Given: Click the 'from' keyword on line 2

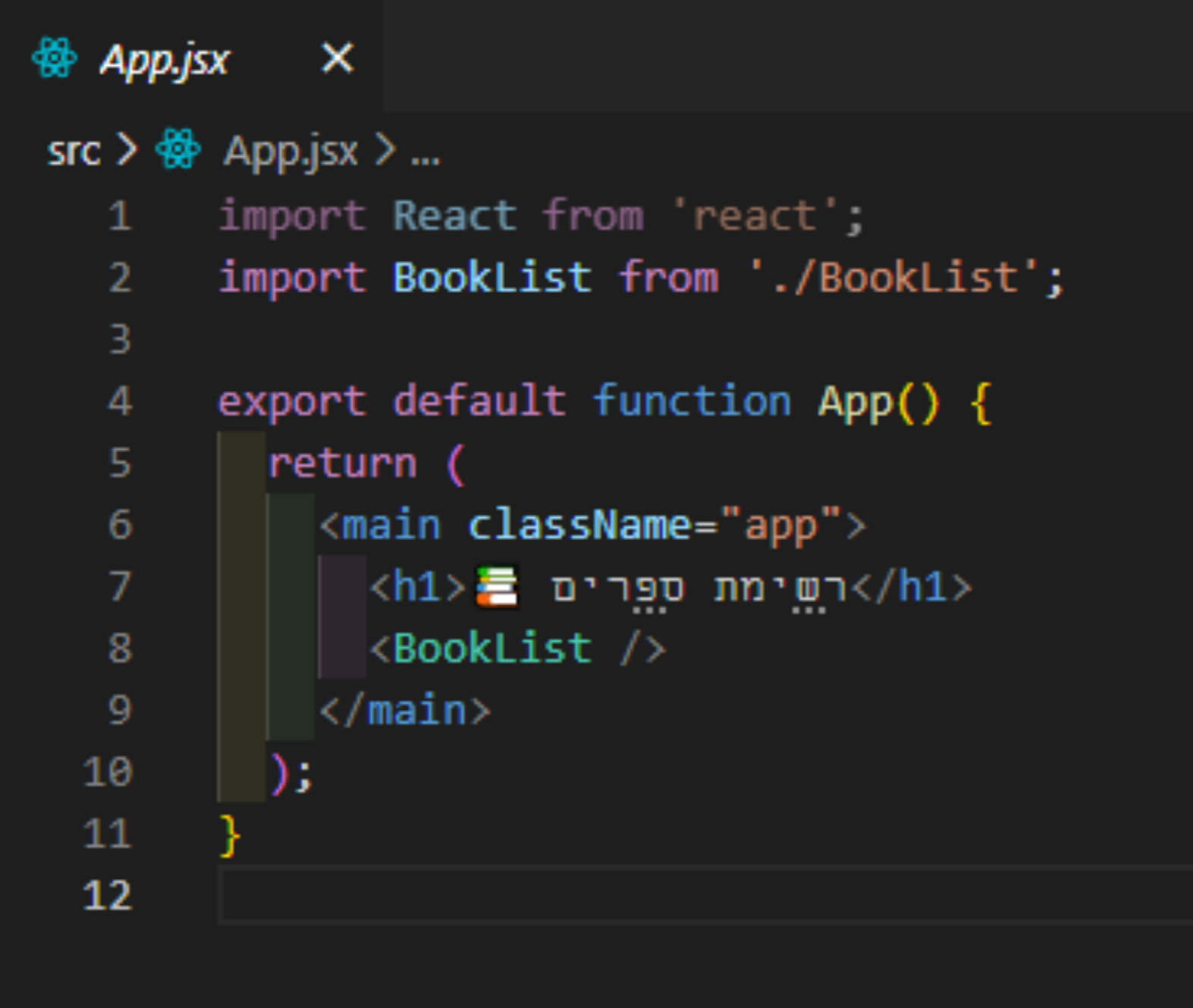Looking at the screenshot, I should (x=669, y=278).
